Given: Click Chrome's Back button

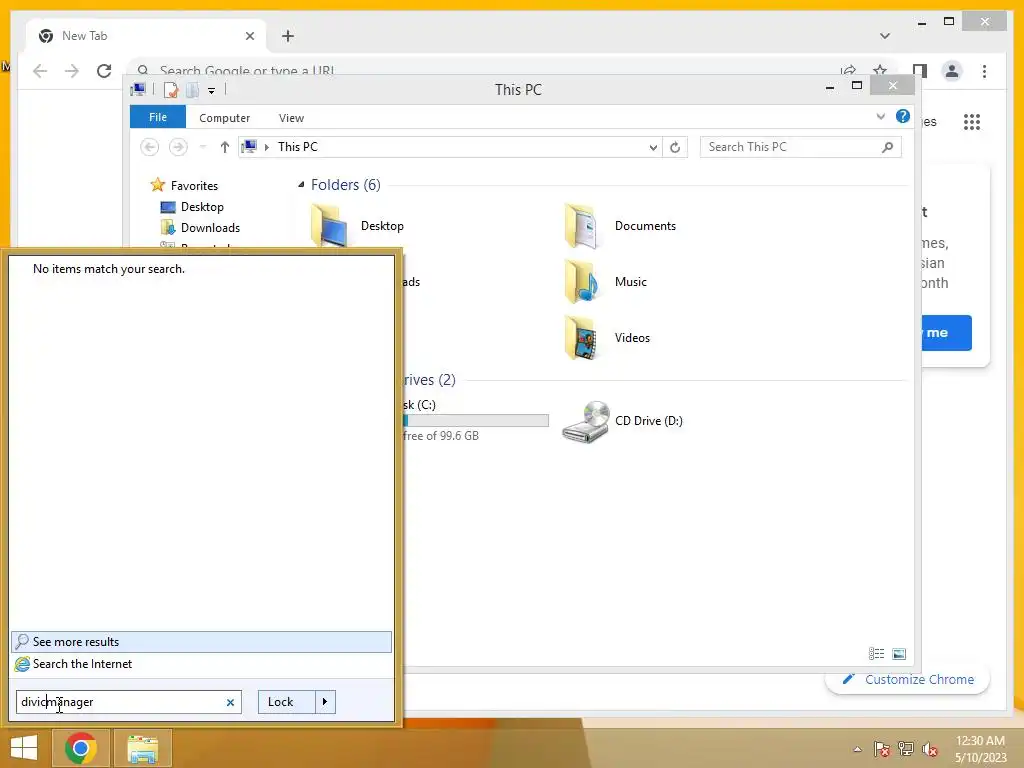Looking at the screenshot, I should tap(40, 71).
